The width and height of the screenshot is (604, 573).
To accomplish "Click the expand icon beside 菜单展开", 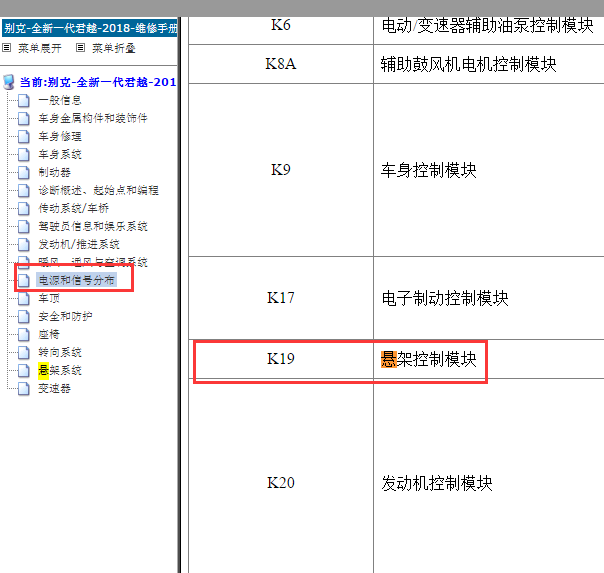I will [x=7, y=48].
